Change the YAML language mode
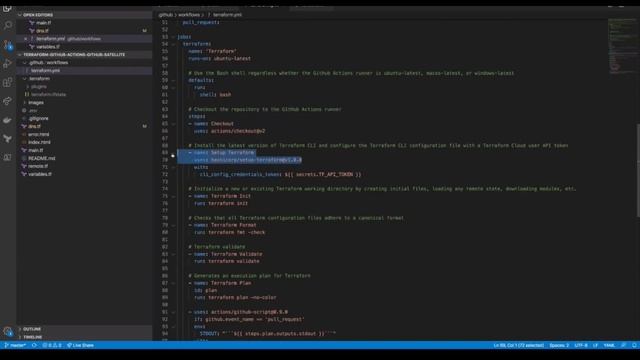Screen dimensions: 640x360 pyautogui.click(x=609, y=345)
